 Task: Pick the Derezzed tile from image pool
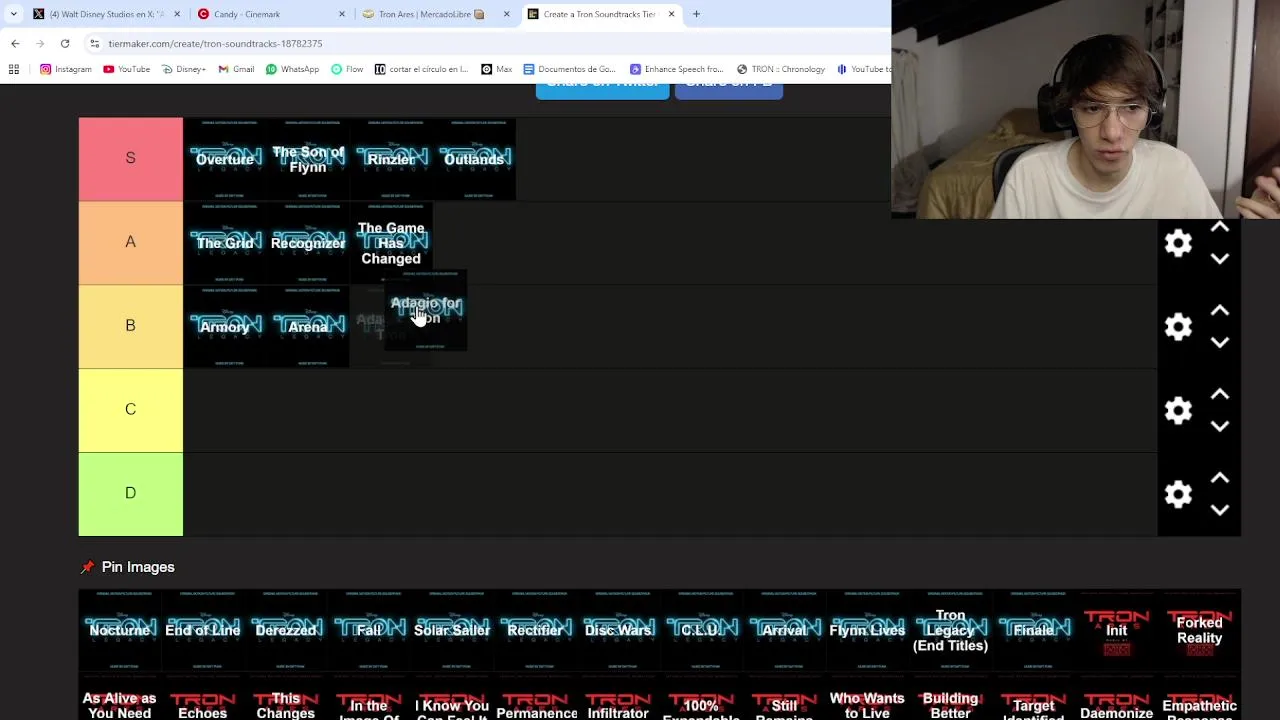286,630
